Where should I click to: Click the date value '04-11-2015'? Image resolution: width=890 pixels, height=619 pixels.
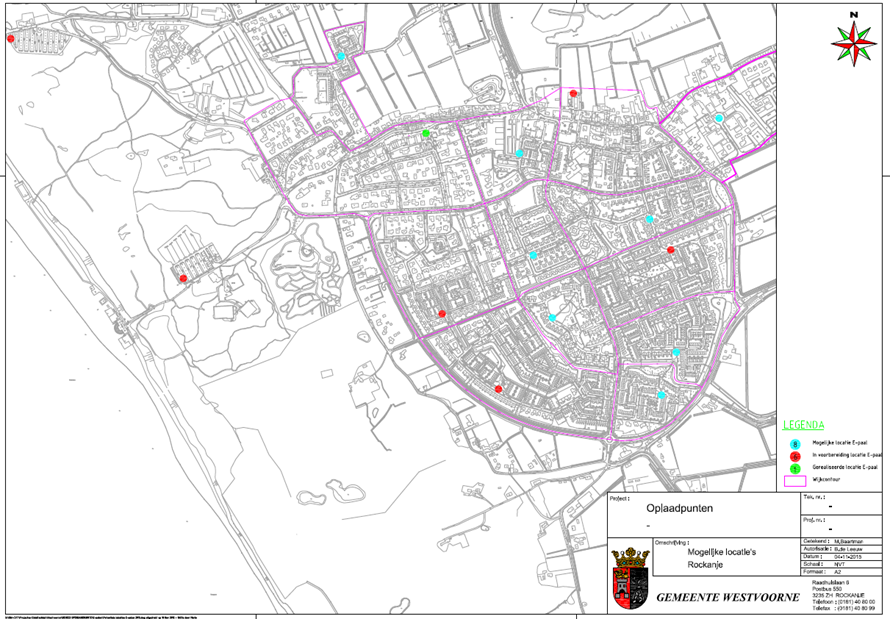847,557
